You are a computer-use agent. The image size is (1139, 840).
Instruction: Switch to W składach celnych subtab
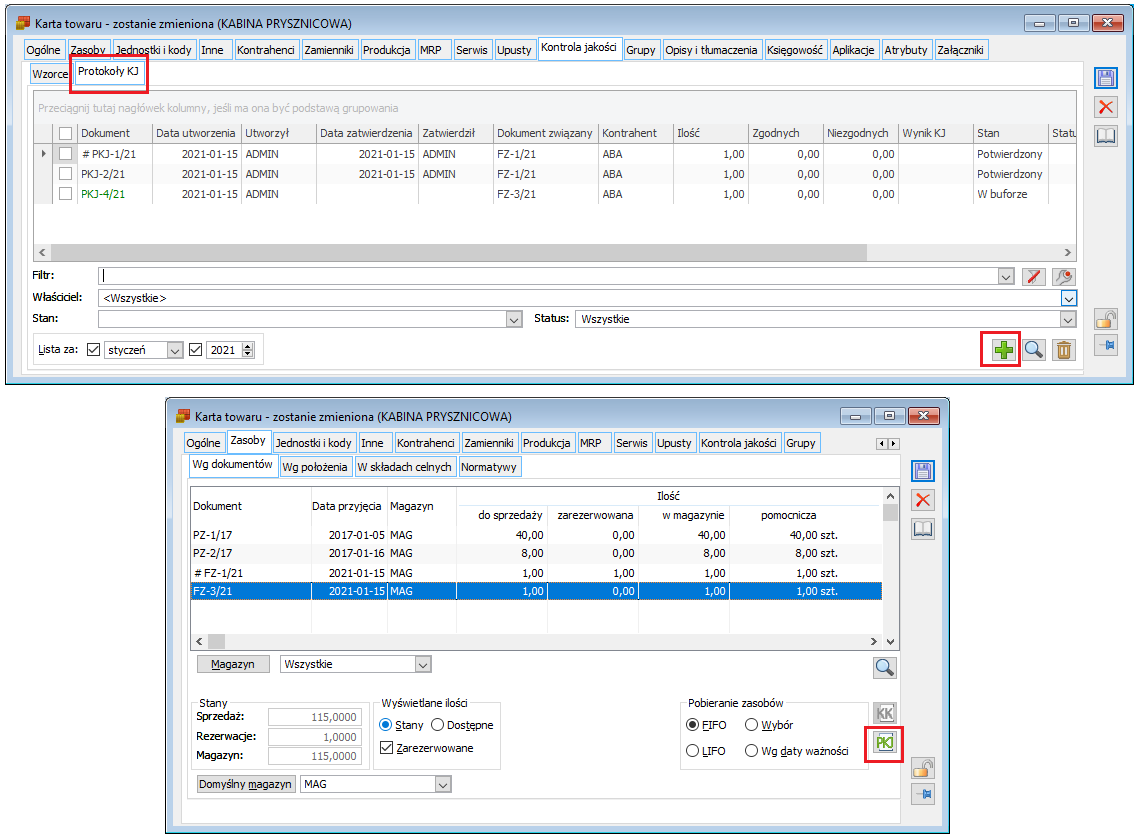click(405, 467)
